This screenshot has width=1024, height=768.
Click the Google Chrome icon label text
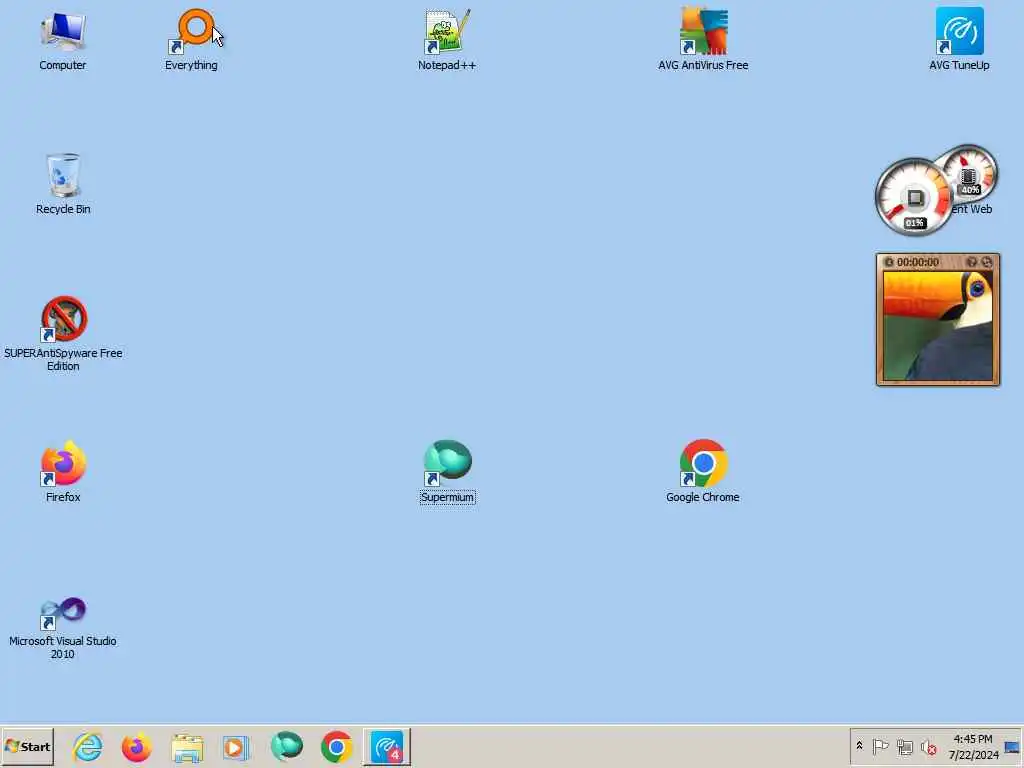(x=703, y=497)
